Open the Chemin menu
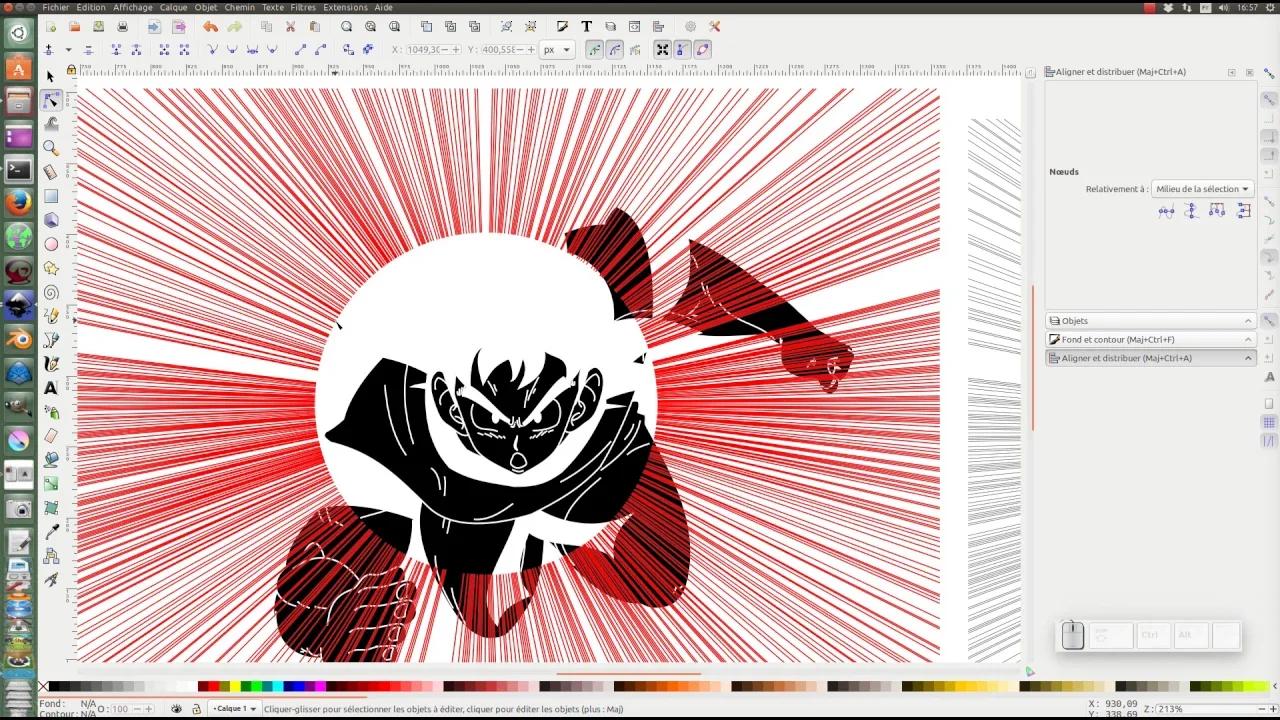 (240, 7)
